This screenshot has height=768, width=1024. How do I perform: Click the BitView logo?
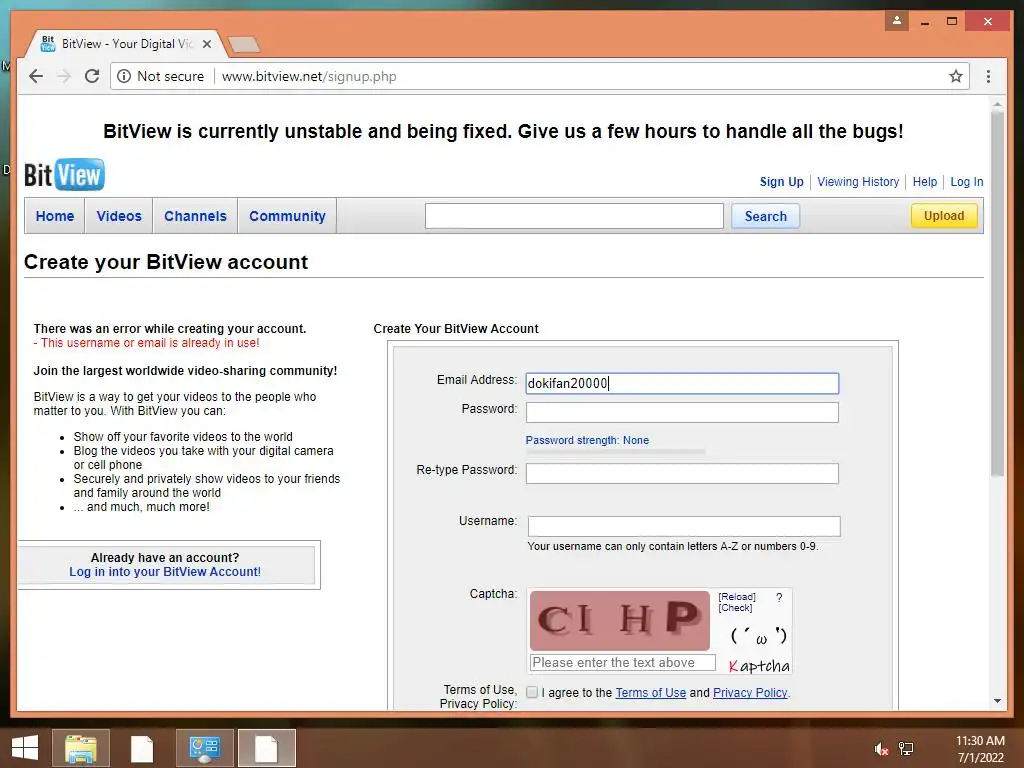tap(64, 174)
